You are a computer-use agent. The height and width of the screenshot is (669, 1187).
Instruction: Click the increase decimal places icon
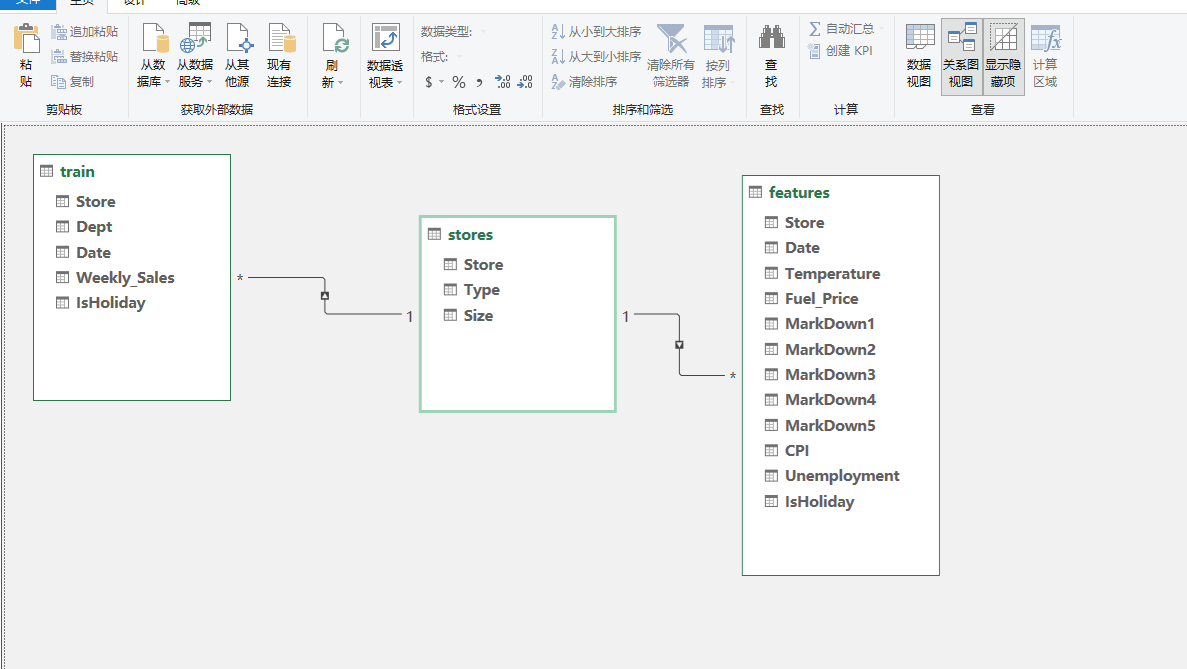pos(503,82)
